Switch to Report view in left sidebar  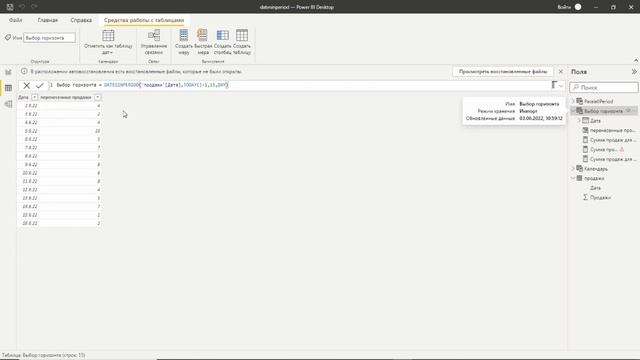pyautogui.click(x=8, y=72)
